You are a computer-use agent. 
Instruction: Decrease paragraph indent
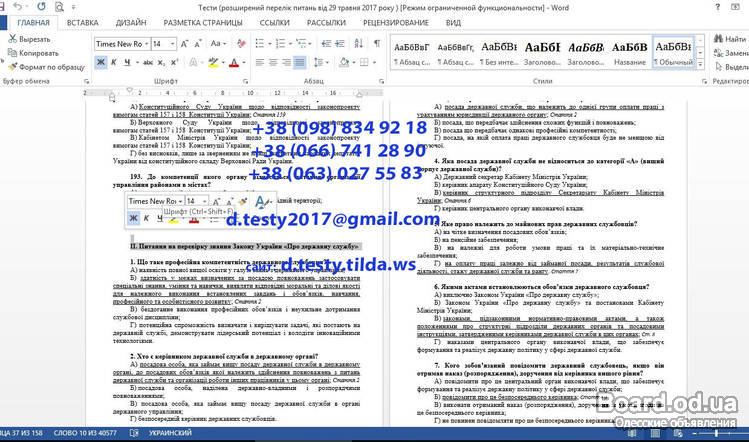tap(326, 43)
